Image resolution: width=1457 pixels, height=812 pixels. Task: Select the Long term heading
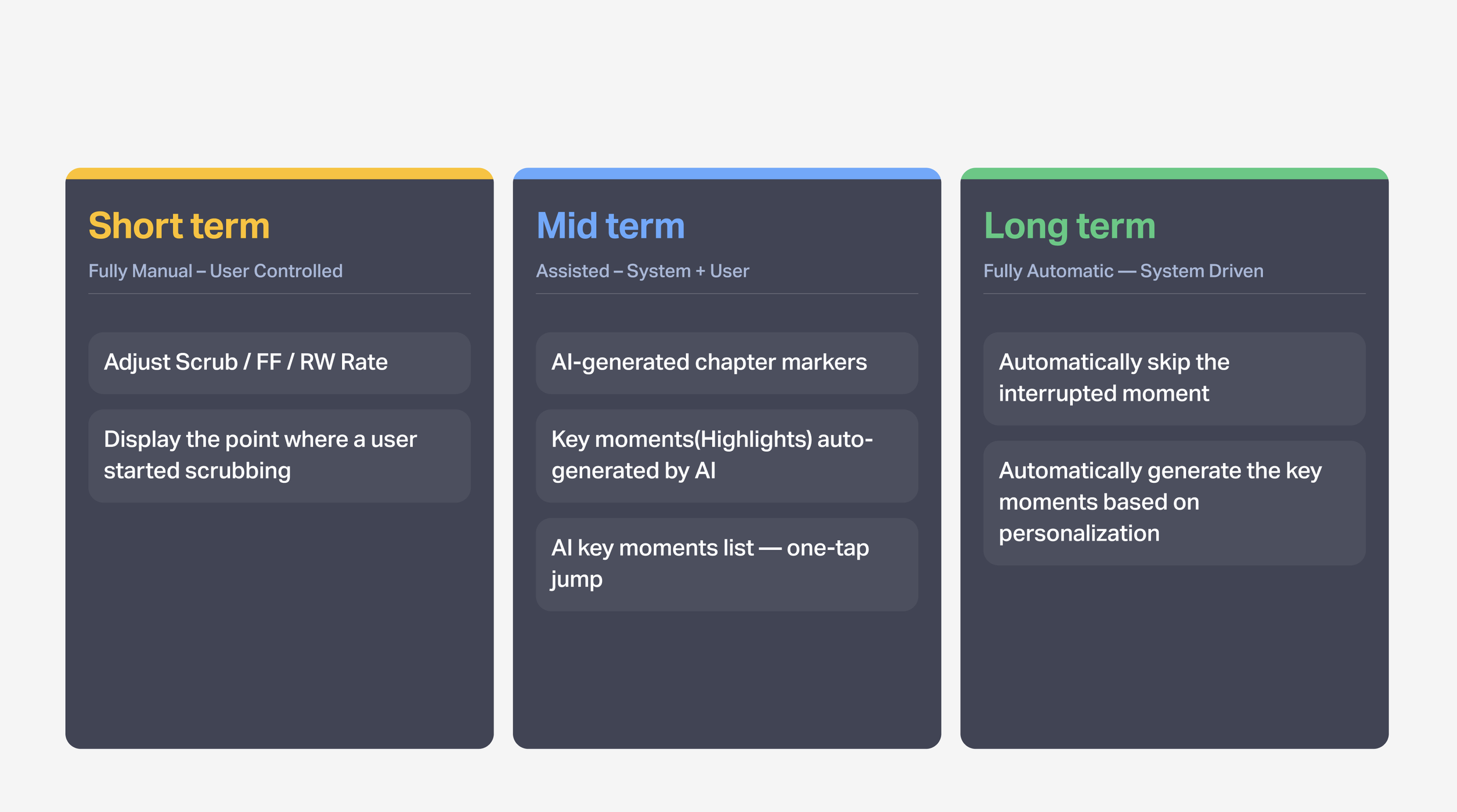pos(1069,227)
